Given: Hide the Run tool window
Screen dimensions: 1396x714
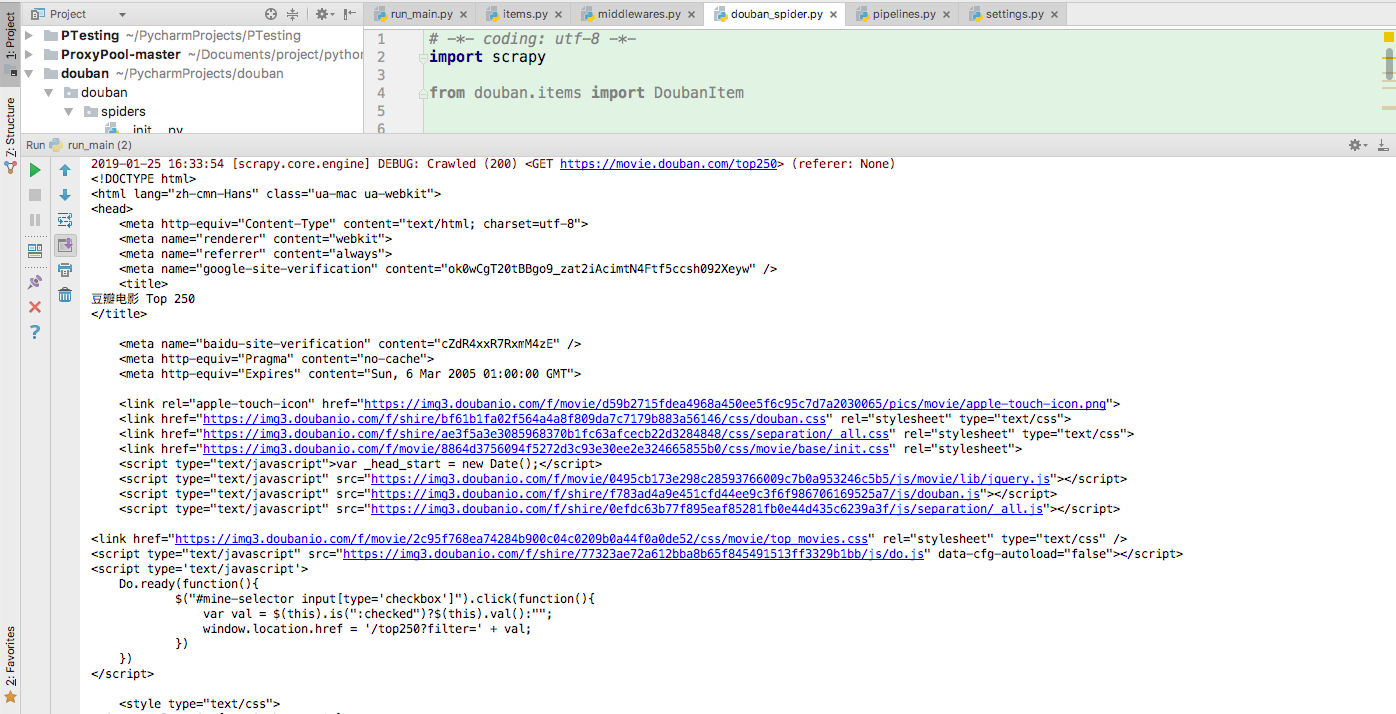Looking at the screenshot, I should (x=1383, y=145).
